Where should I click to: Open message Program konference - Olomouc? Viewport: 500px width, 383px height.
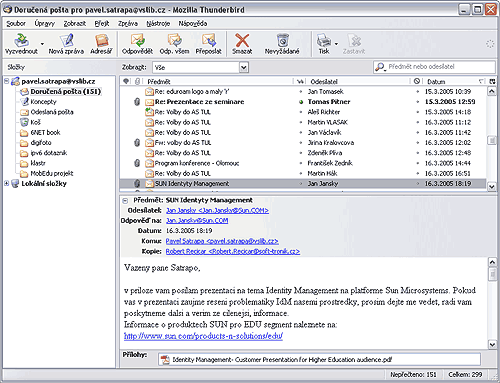tap(197, 163)
